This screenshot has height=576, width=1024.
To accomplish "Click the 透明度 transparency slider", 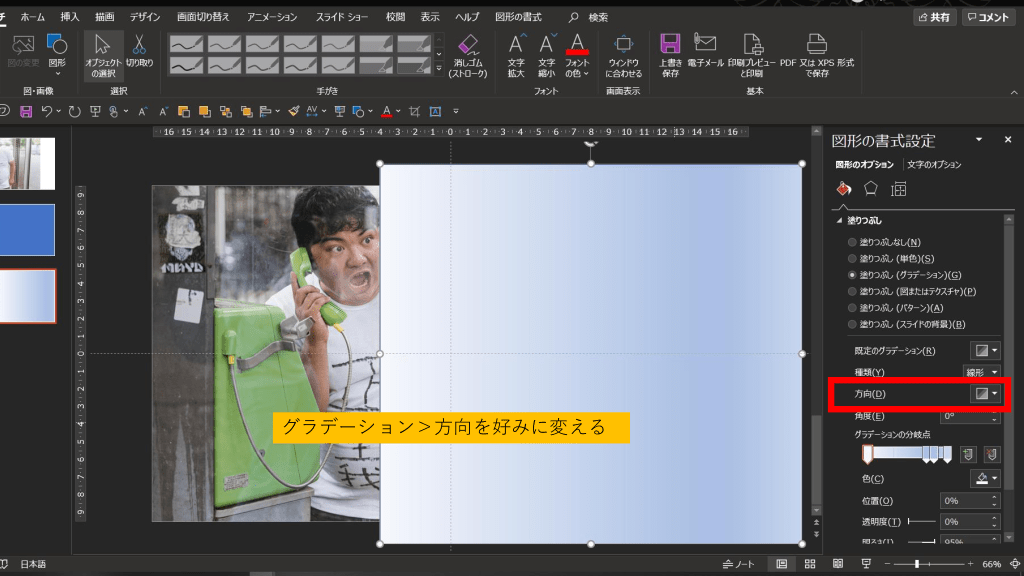I will tap(921, 522).
